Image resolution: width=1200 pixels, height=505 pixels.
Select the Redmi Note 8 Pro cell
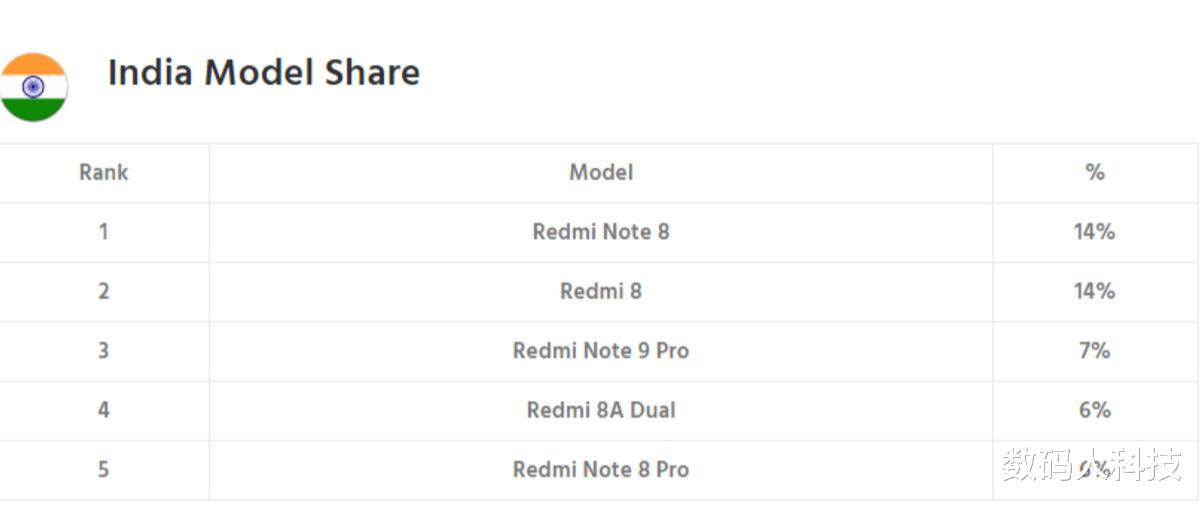(x=601, y=470)
